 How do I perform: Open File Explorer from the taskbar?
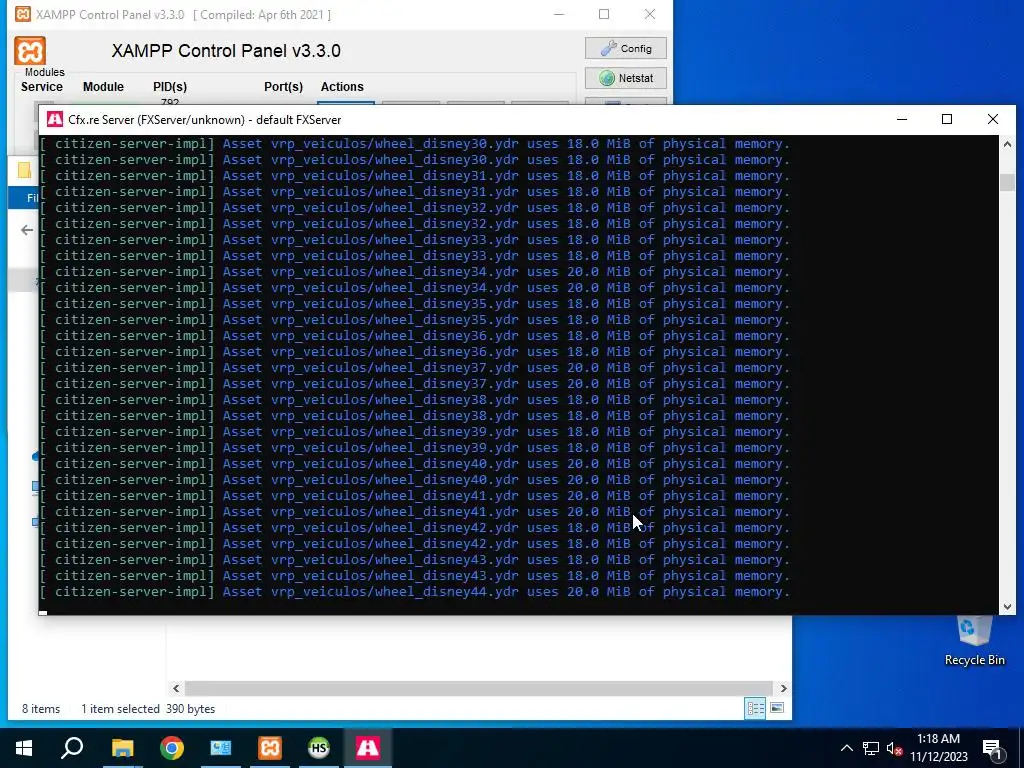click(x=122, y=748)
